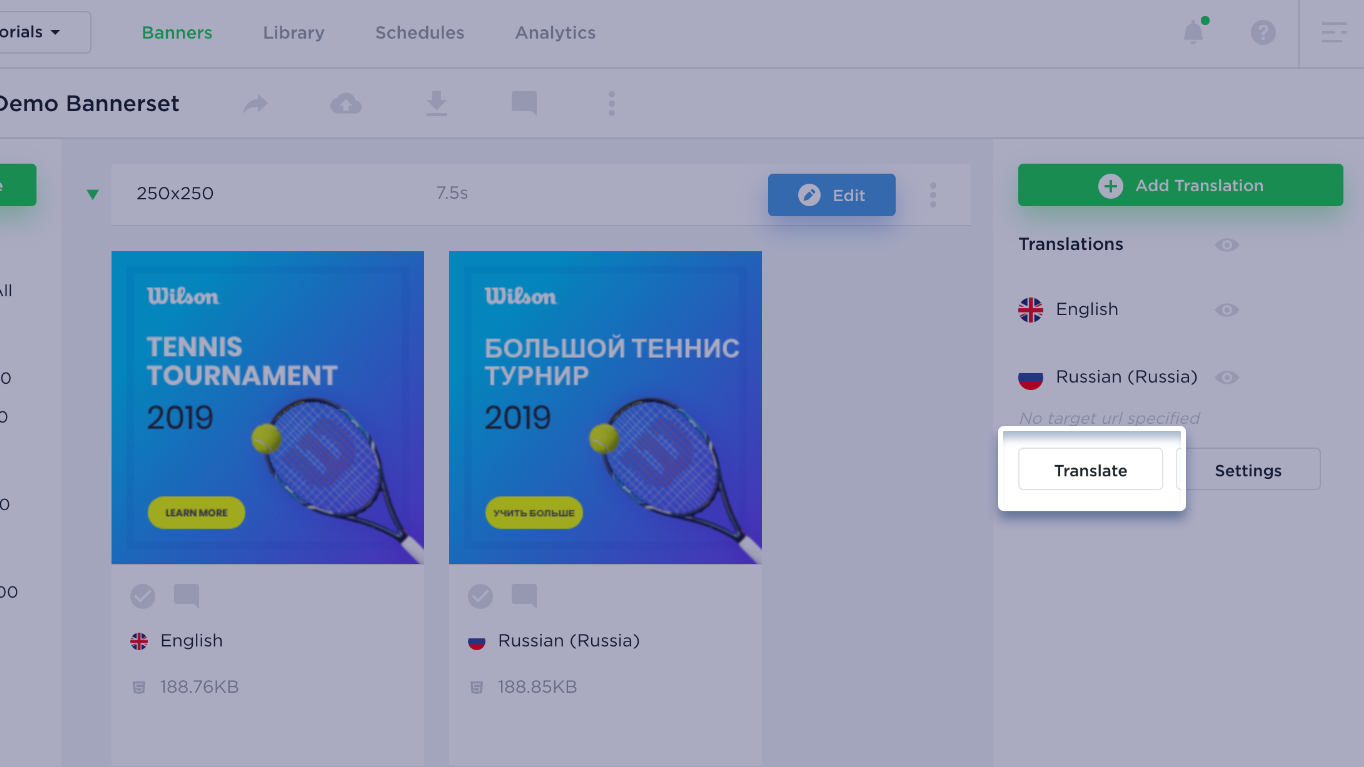Viewport: 1364px width, 767px height.
Task: Toggle visibility of all Translations
Action: pos(1227,245)
